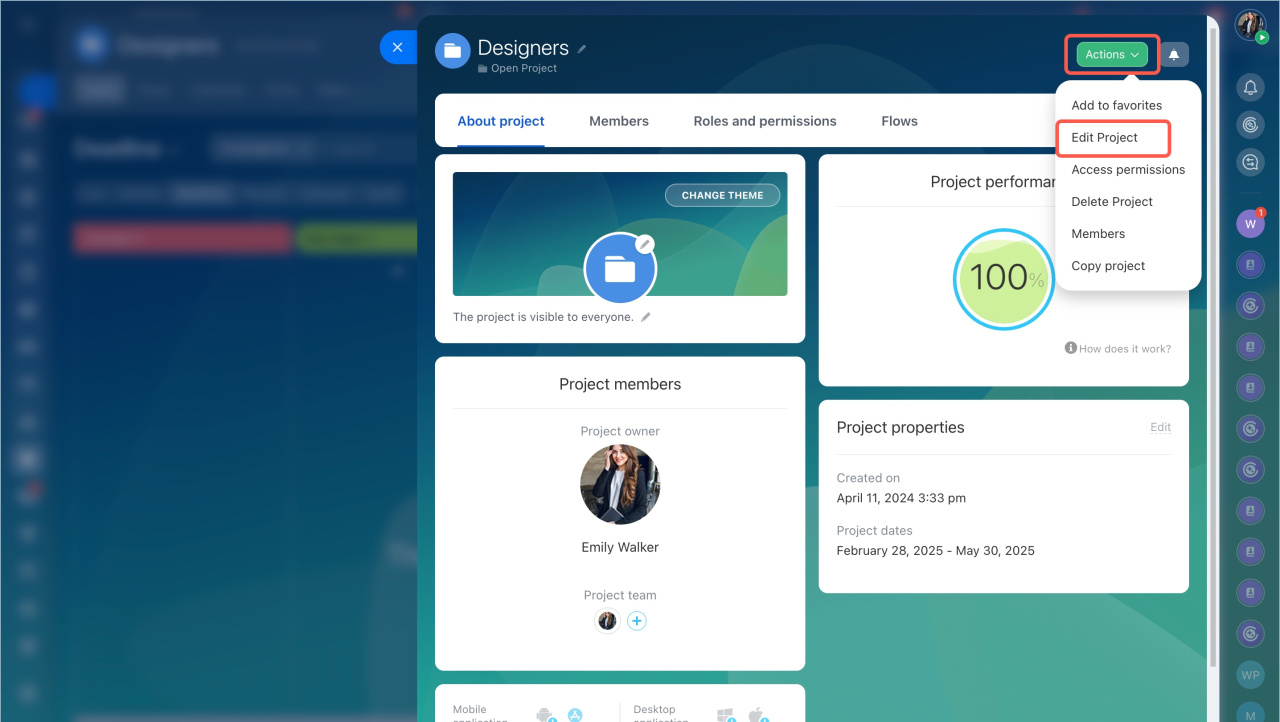Click Emily Walker's project owner photo

tap(620, 485)
